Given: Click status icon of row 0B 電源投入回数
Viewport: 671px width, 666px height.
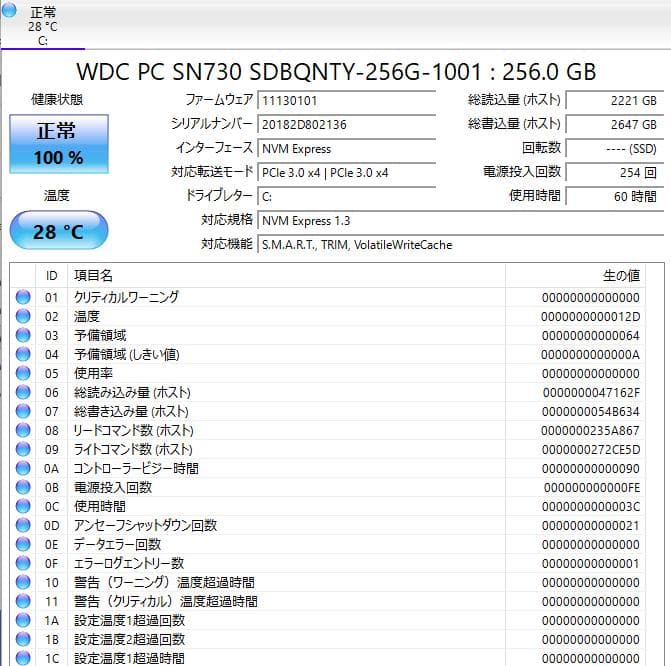Looking at the screenshot, I should [23, 487].
